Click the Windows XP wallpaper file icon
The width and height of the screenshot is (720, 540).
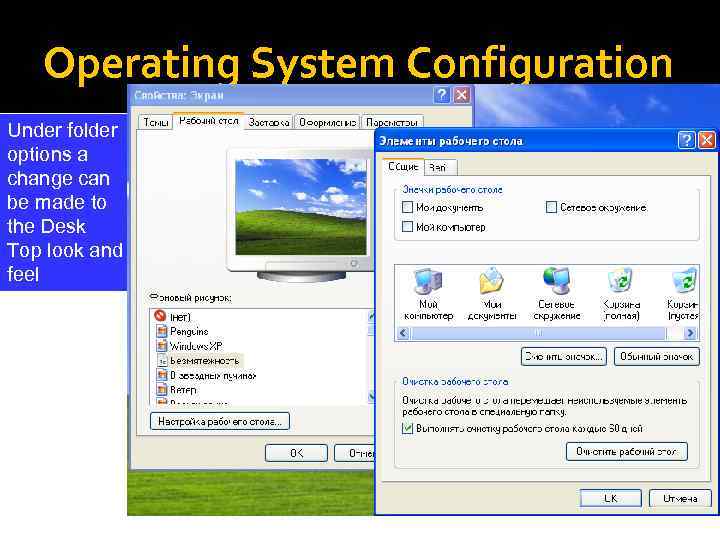161,345
